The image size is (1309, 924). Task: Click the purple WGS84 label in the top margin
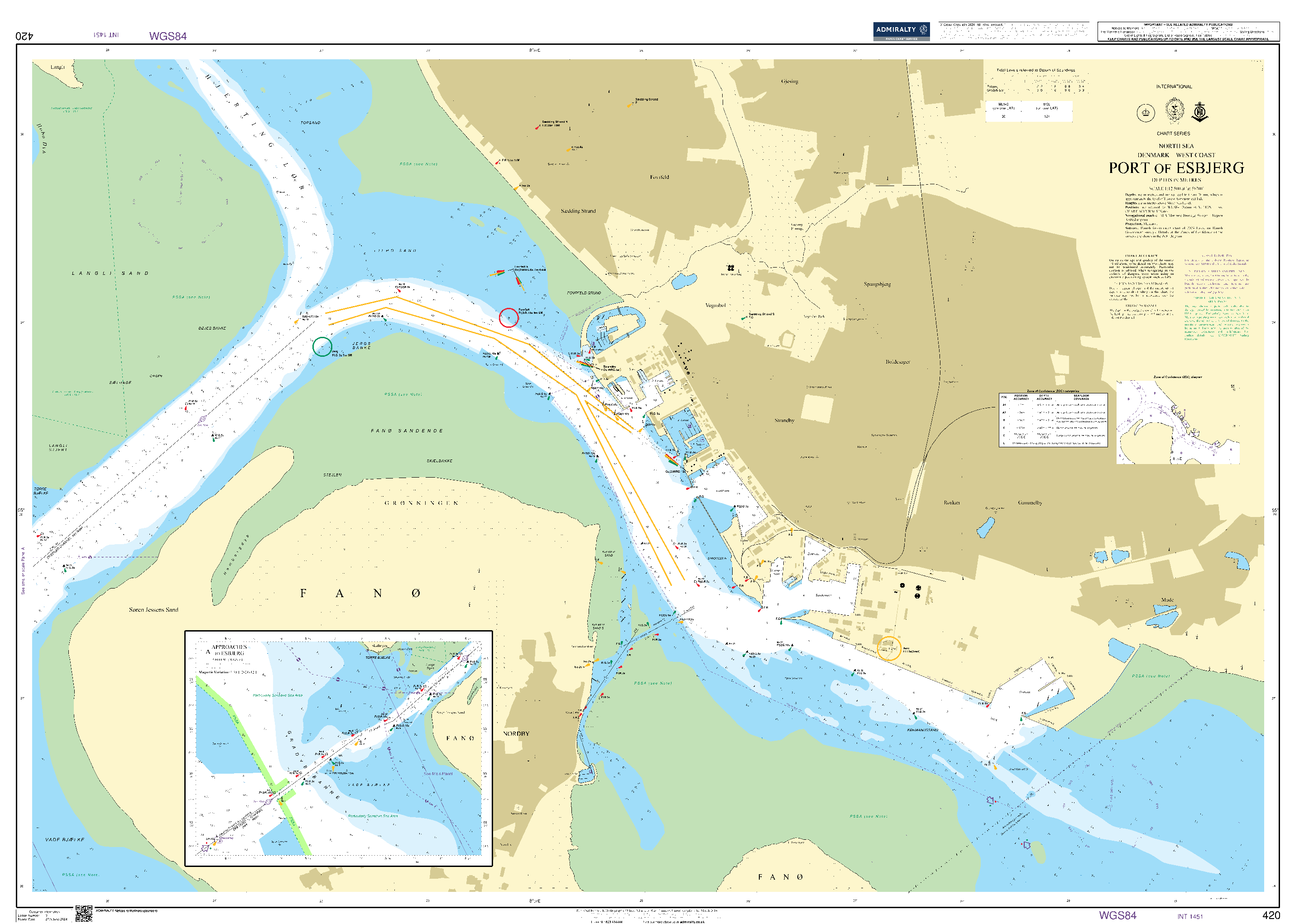(x=168, y=36)
